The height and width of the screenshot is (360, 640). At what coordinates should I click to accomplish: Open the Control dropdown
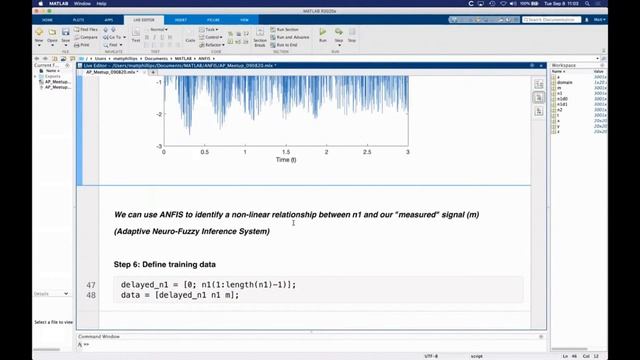[211, 37]
